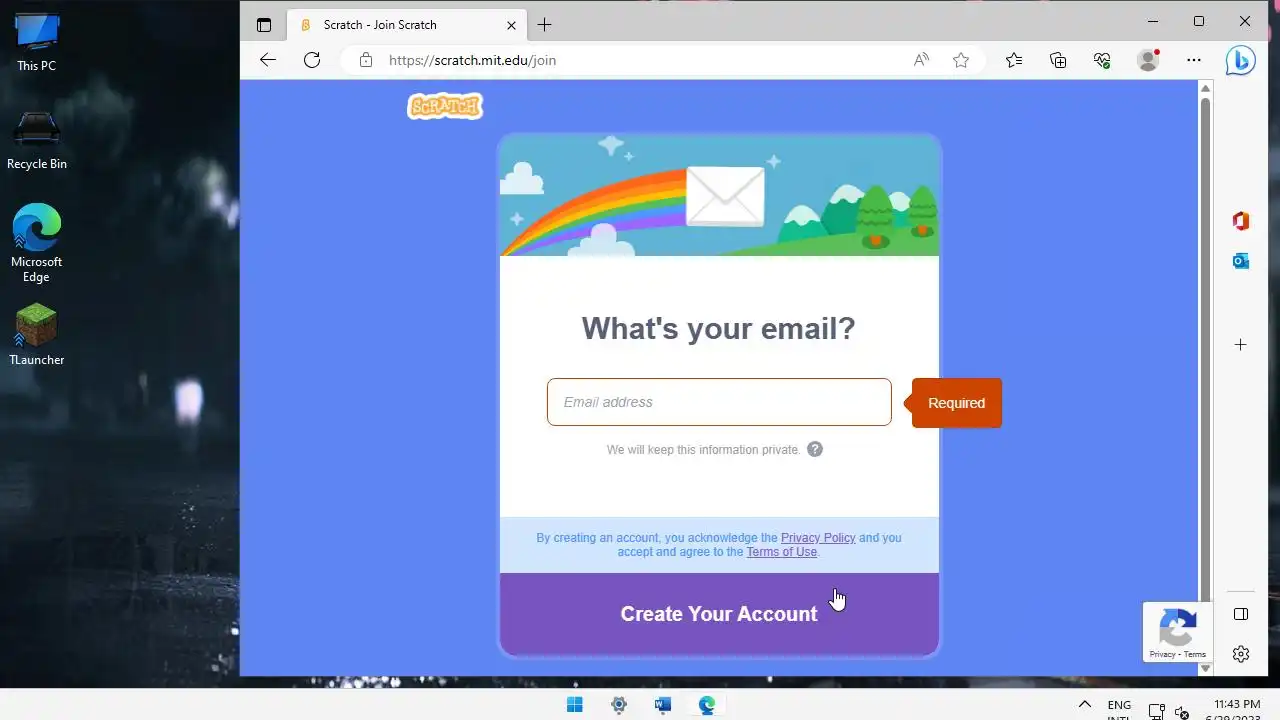This screenshot has width=1280, height=720.
Task: Select Microsoft Edge desktop shortcut
Action: [x=37, y=243]
